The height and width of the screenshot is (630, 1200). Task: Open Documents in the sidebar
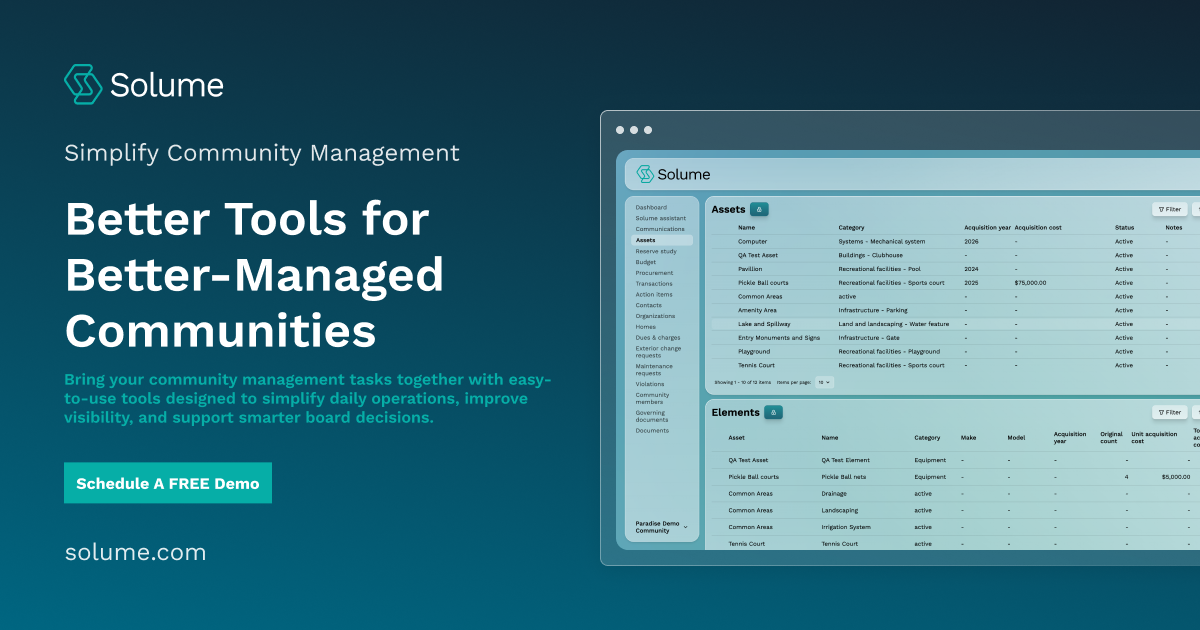click(x=652, y=431)
